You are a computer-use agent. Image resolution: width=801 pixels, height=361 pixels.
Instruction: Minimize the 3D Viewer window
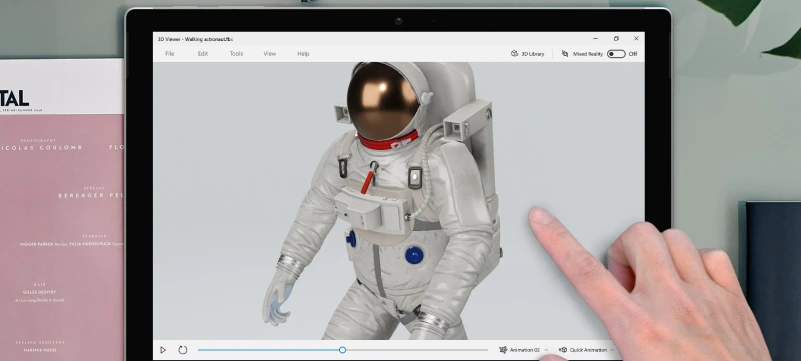(596, 38)
